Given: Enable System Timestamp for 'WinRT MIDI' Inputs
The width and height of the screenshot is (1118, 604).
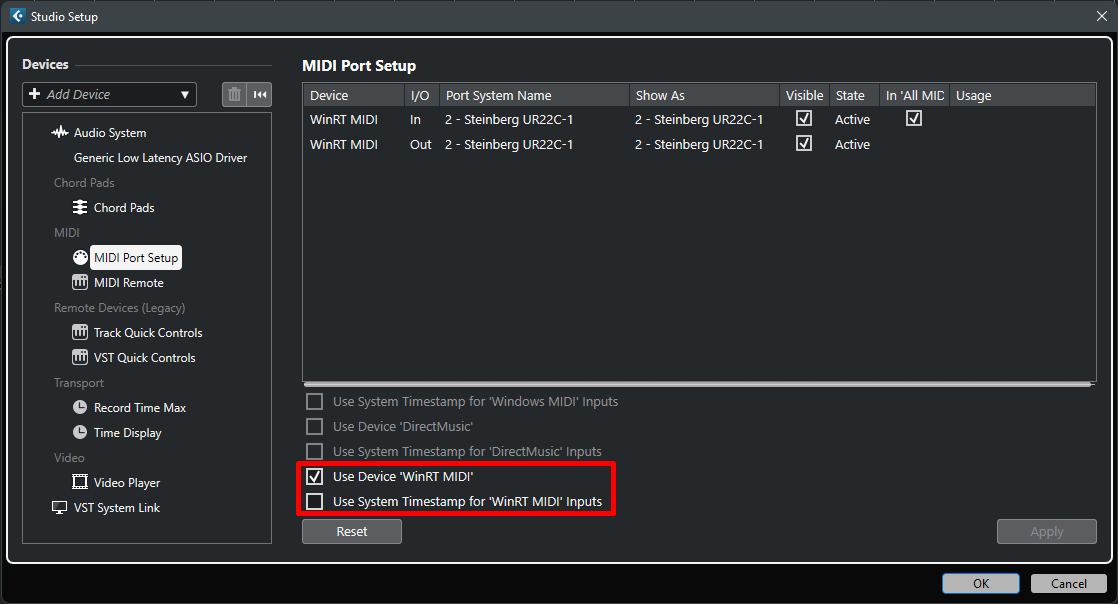Looking at the screenshot, I should 315,501.
